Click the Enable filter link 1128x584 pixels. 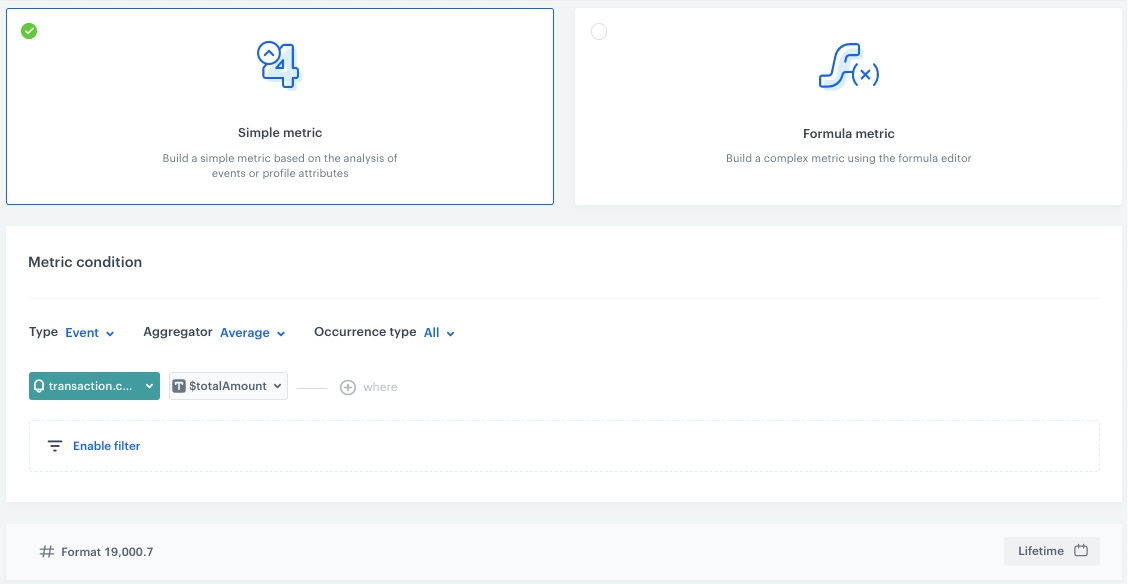106,446
